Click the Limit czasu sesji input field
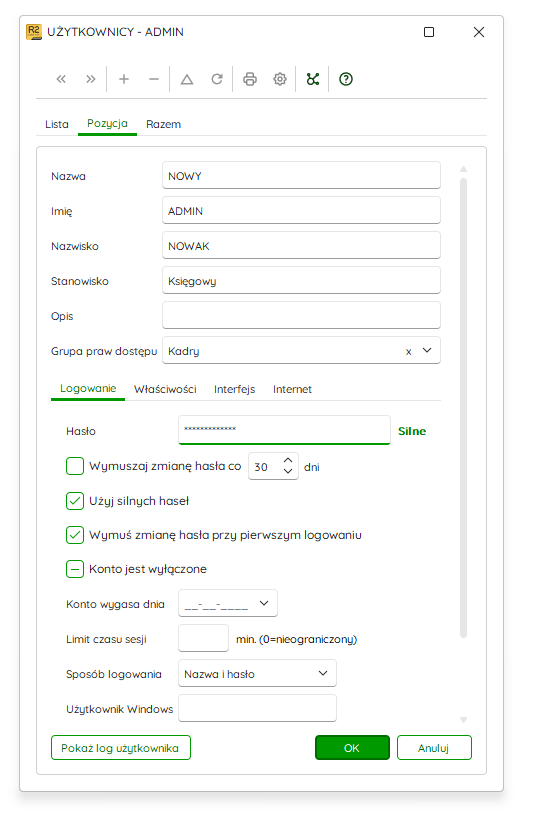The image size is (540, 824). 203,638
